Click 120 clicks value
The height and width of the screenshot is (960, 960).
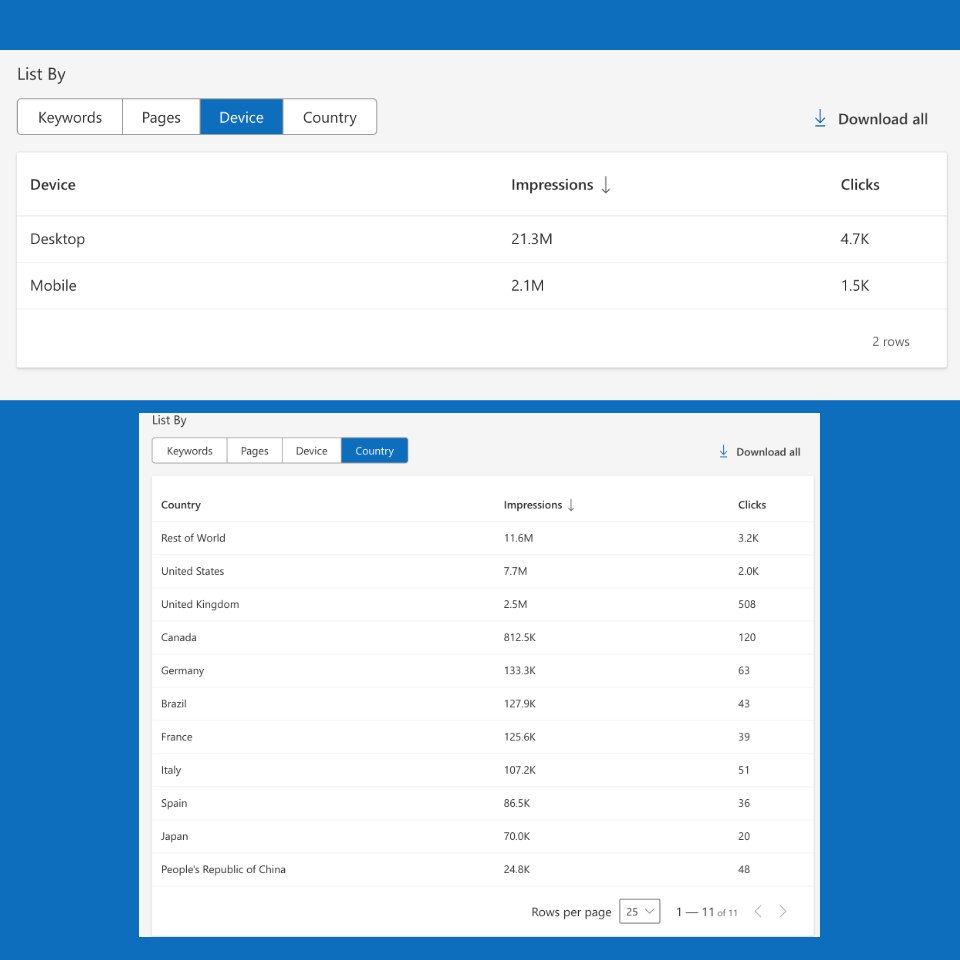click(x=746, y=637)
